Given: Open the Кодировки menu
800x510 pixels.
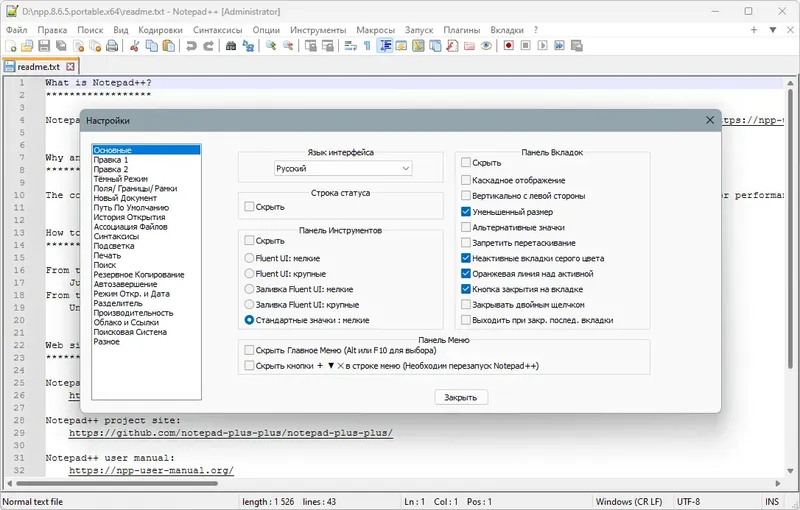Looking at the screenshot, I should pyautogui.click(x=160, y=30).
